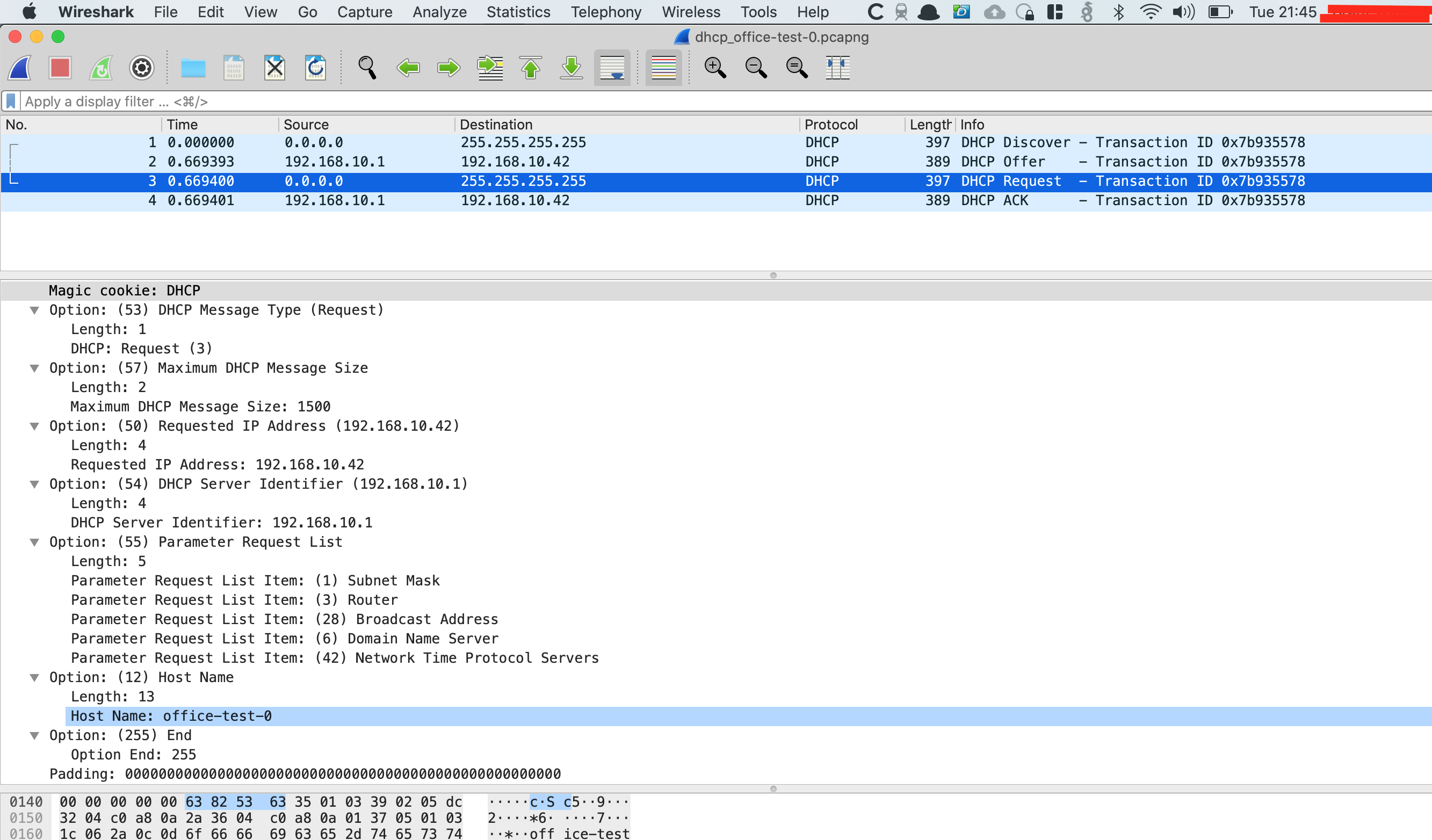1432x840 pixels.
Task: Reload the capture file icon
Action: coord(315,68)
